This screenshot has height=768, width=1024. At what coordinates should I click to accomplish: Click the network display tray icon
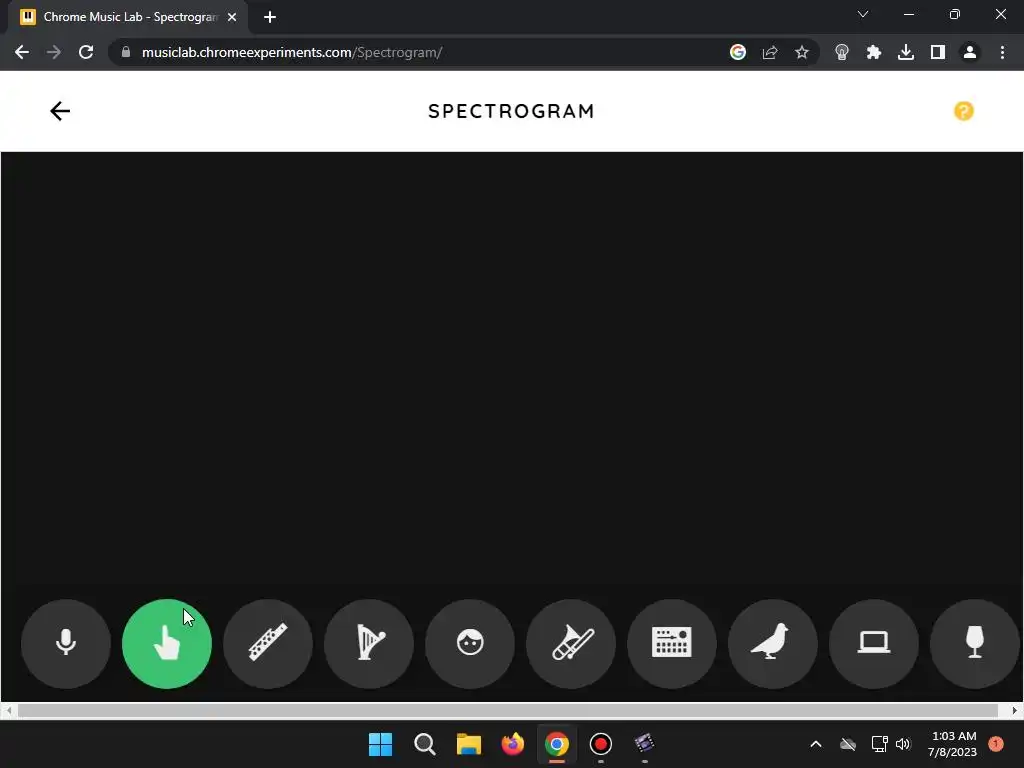pos(879,744)
